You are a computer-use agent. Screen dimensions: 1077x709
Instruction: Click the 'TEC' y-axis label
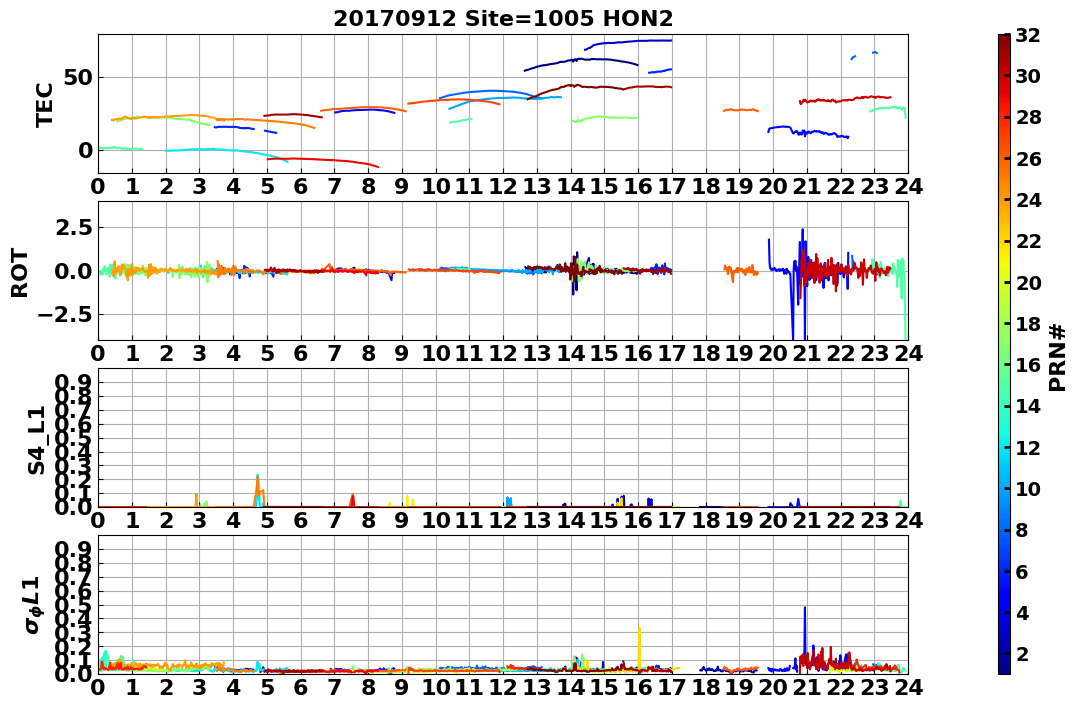click(x=45, y=104)
